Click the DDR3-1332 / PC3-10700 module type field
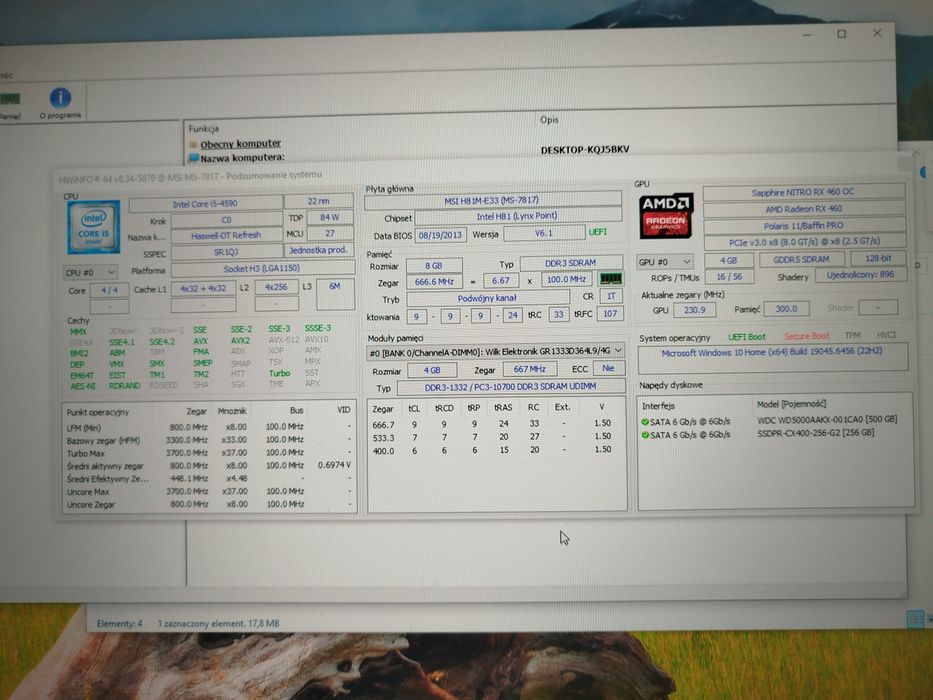The height and width of the screenshot is (700, 933). pos(511,387)
